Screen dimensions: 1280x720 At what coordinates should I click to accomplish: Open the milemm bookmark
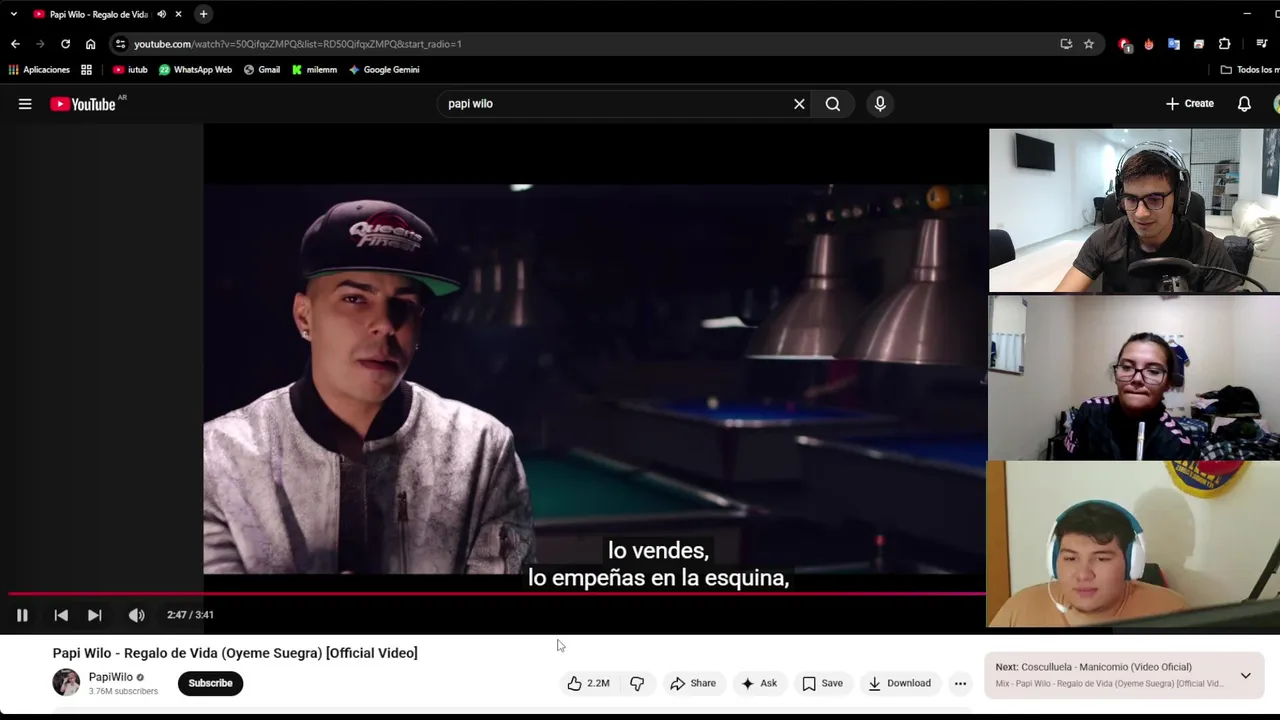coord(314,70)
